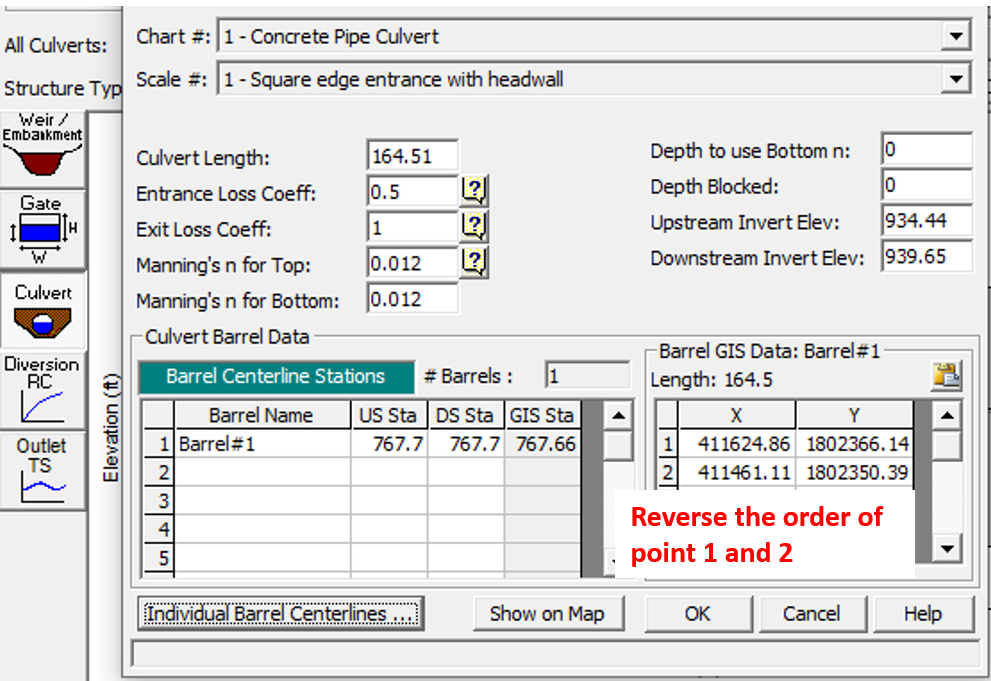Open the Outlet TS time series icon
991x681 pixels.
pyautogui.click(x=42, y=471)
